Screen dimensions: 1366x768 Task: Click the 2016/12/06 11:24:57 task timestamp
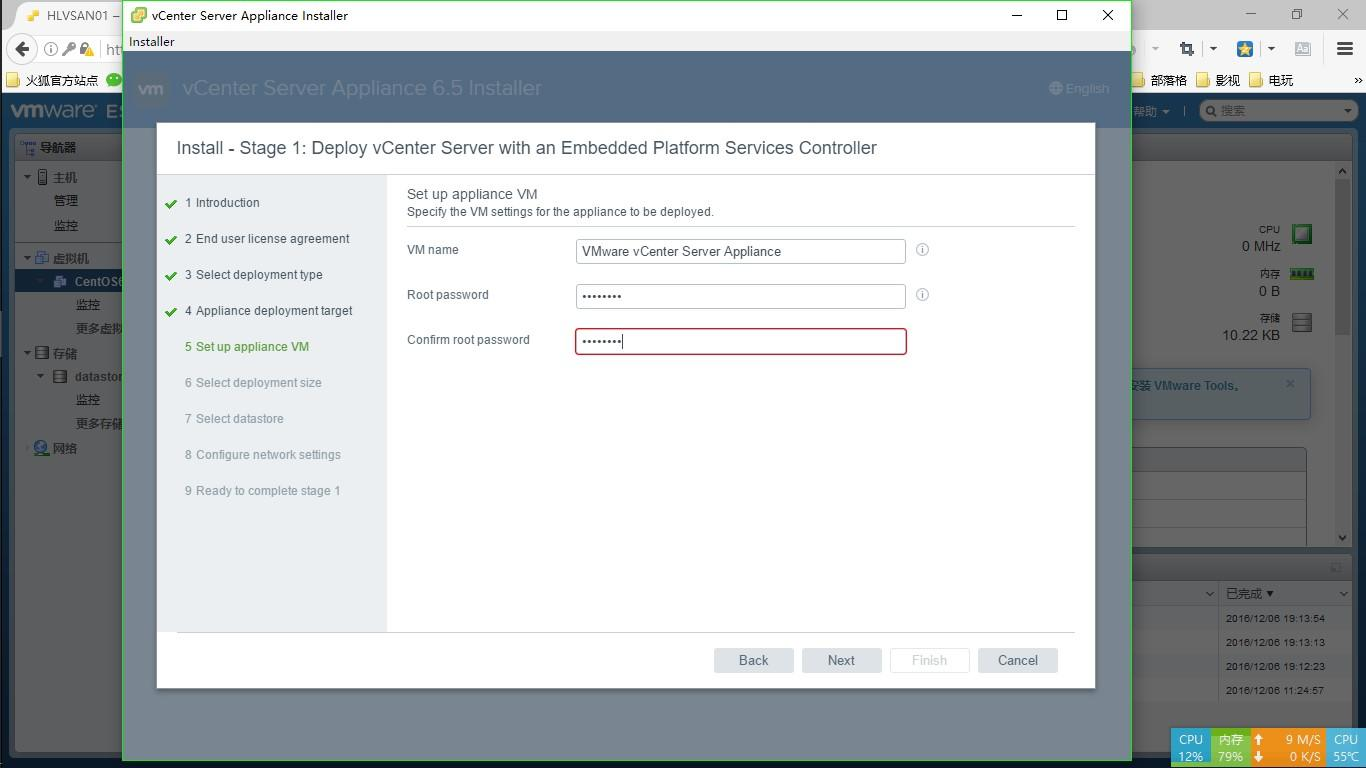pyautogui.click(x=1275, y=690)
